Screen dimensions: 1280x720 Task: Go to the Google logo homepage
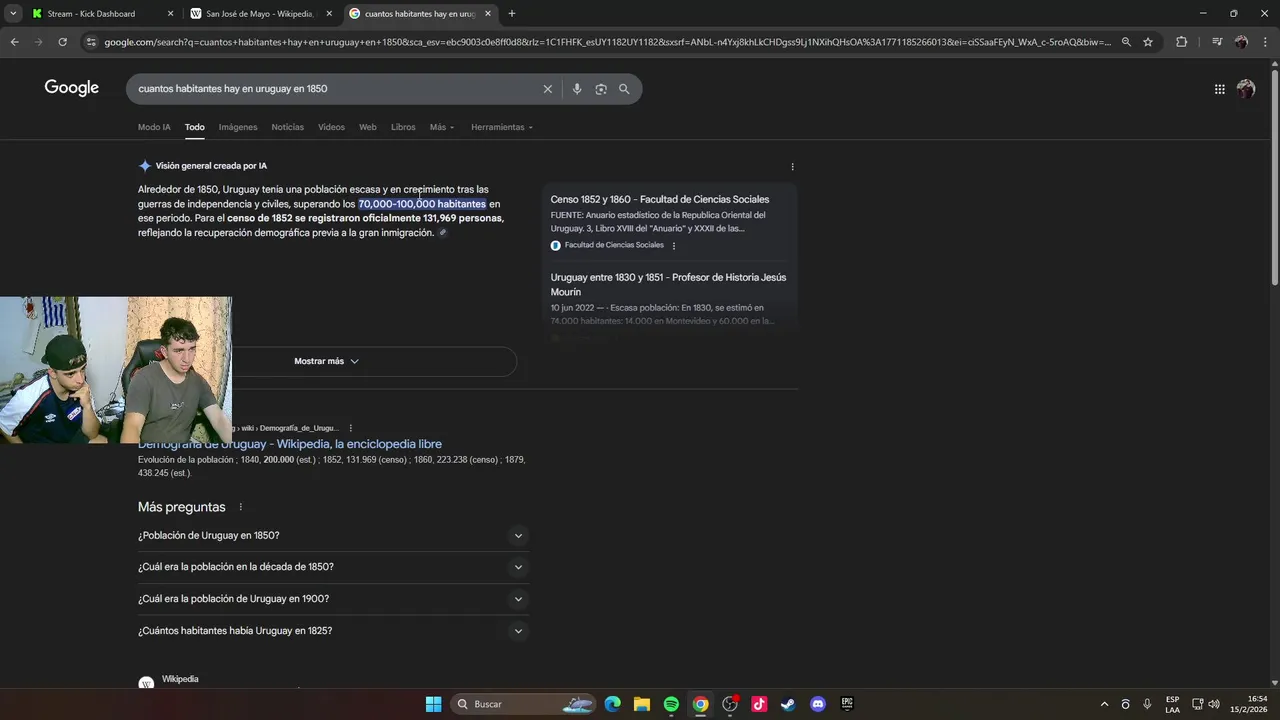[72, 88]
